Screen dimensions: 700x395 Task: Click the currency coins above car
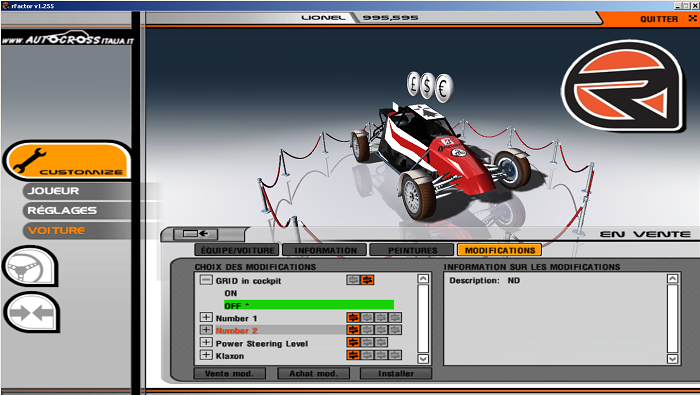tap(429, 87)
